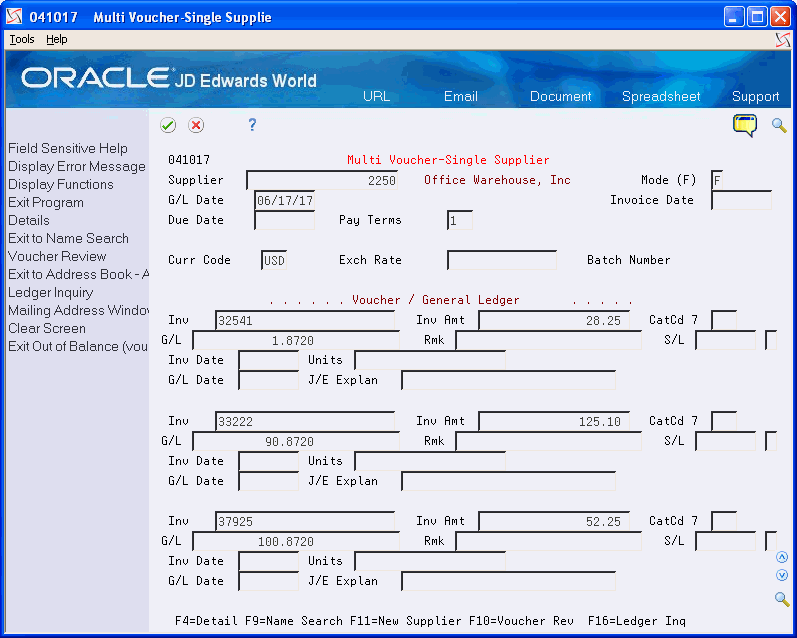Click the bottom magnifier zoom icon
This screenshot has width=797, height=638.
[x=782, y=599]
